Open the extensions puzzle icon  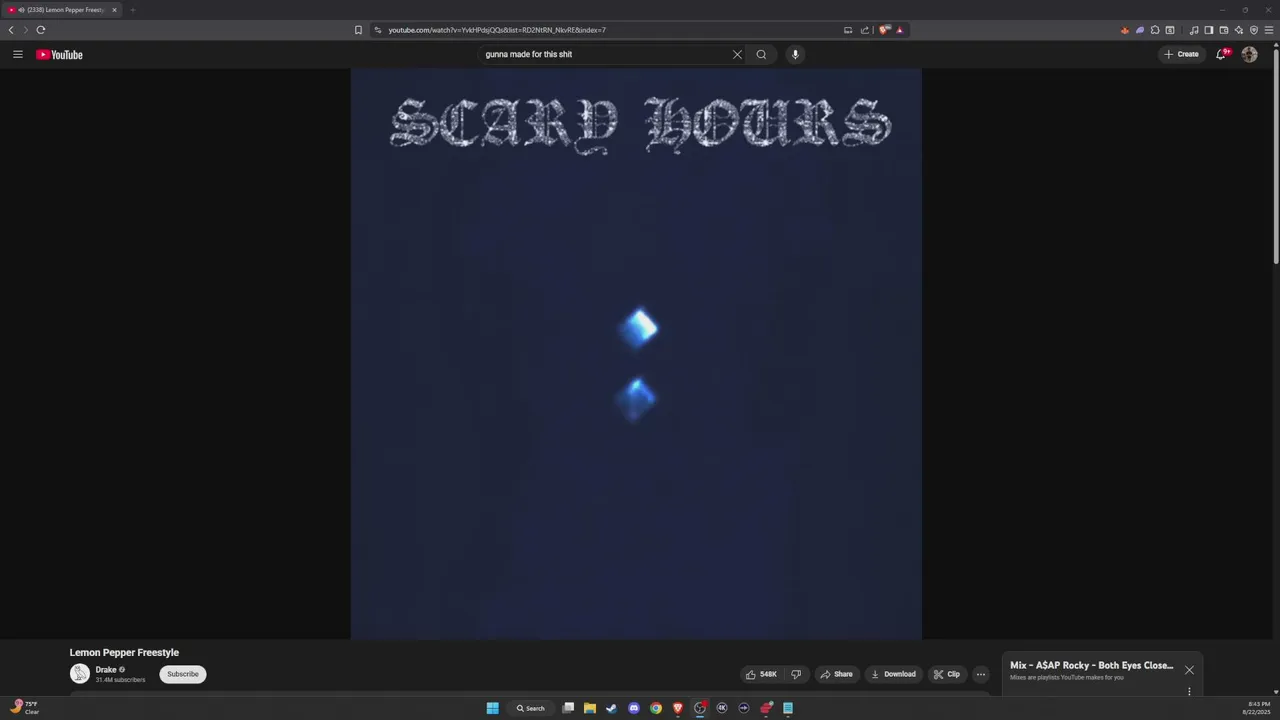(1155, 30)
